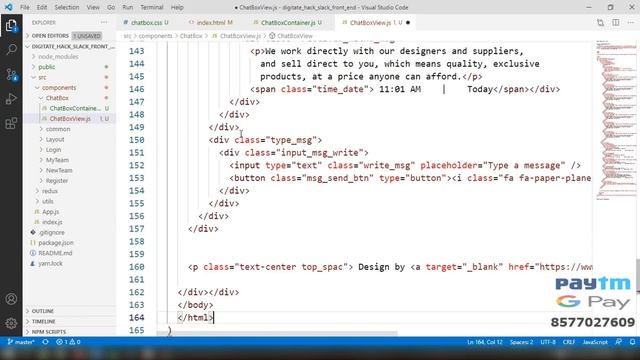Synchronize changes in status bar

pos(45,342)
